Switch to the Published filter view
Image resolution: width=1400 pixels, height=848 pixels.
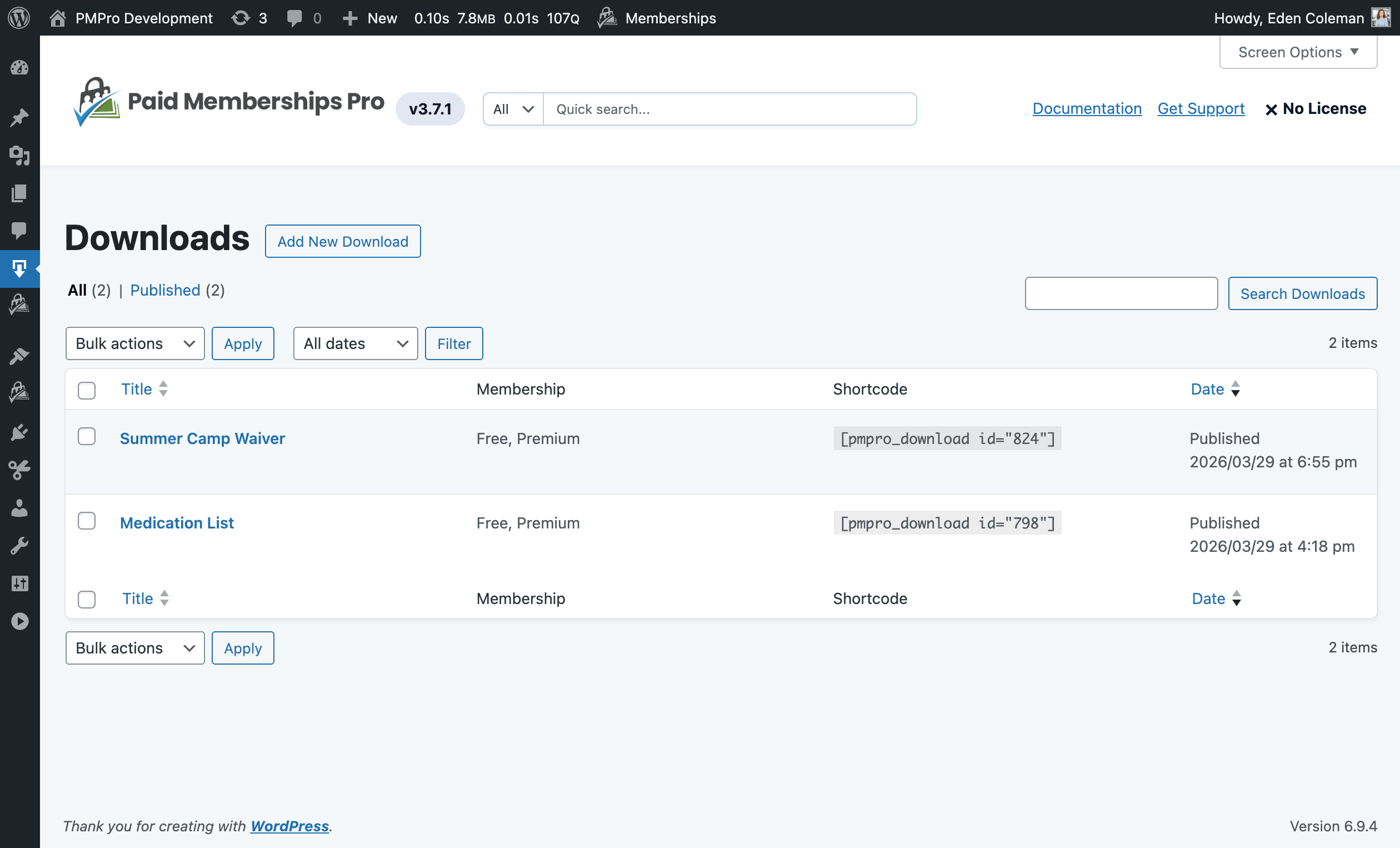(166, 290)
